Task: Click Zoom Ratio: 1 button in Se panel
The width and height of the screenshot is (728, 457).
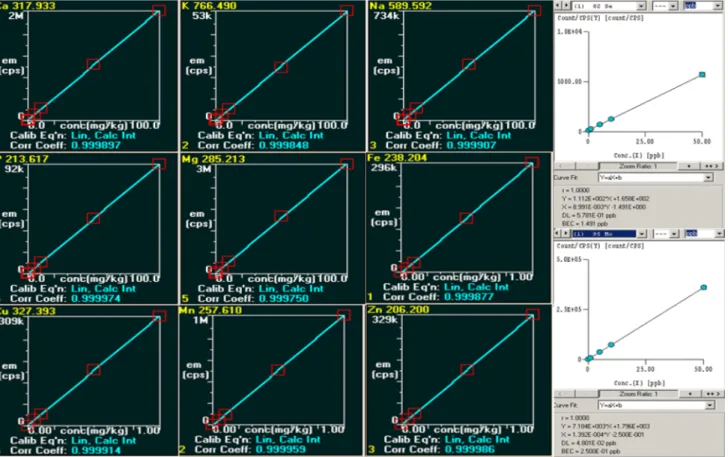Action: pyautogui.click(x=638, y=166)
